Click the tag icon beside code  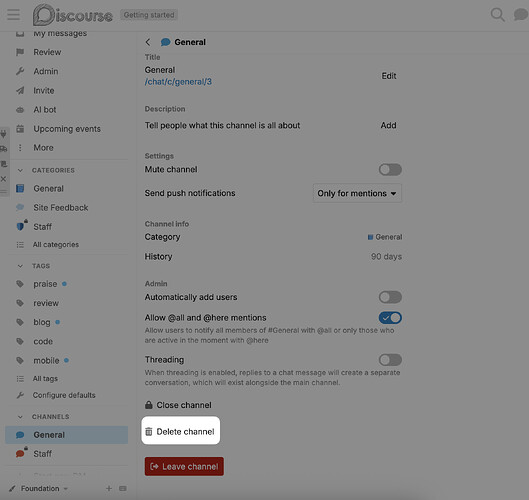point(20,341)
